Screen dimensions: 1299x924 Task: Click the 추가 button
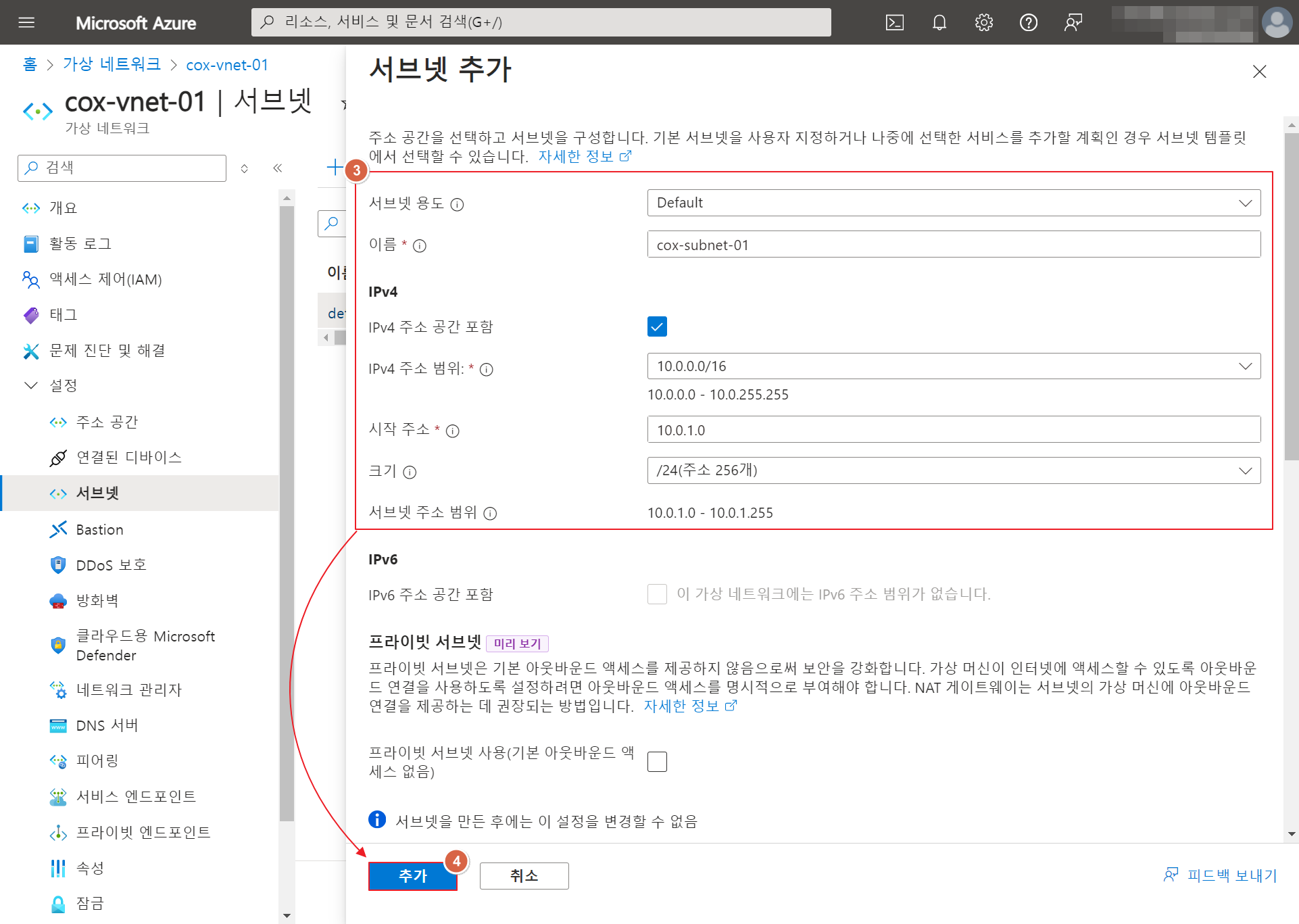412,876
